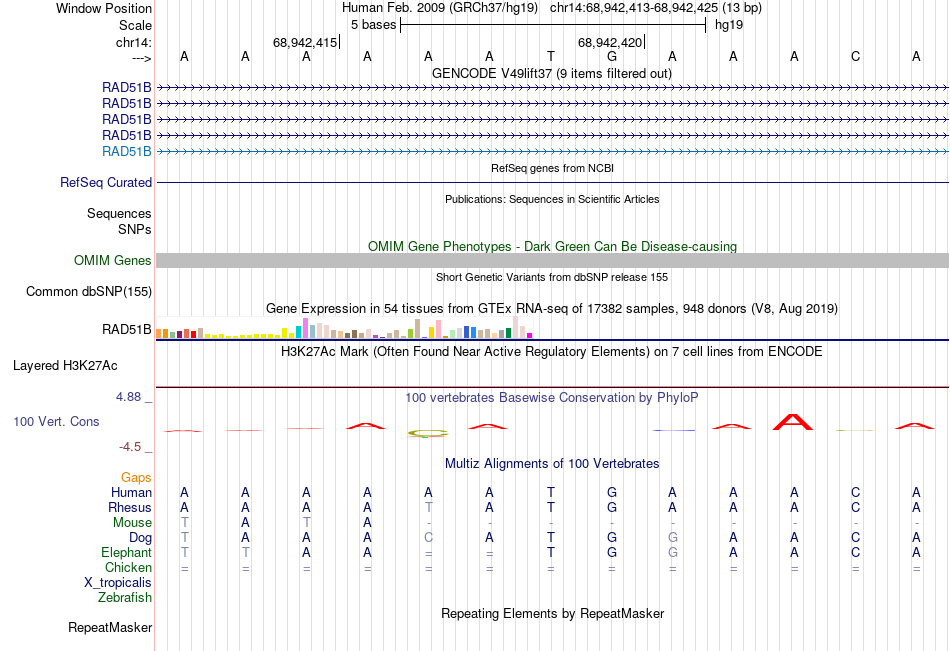Click the light-blue RAD51B transcript label

(x=127, y=151)
